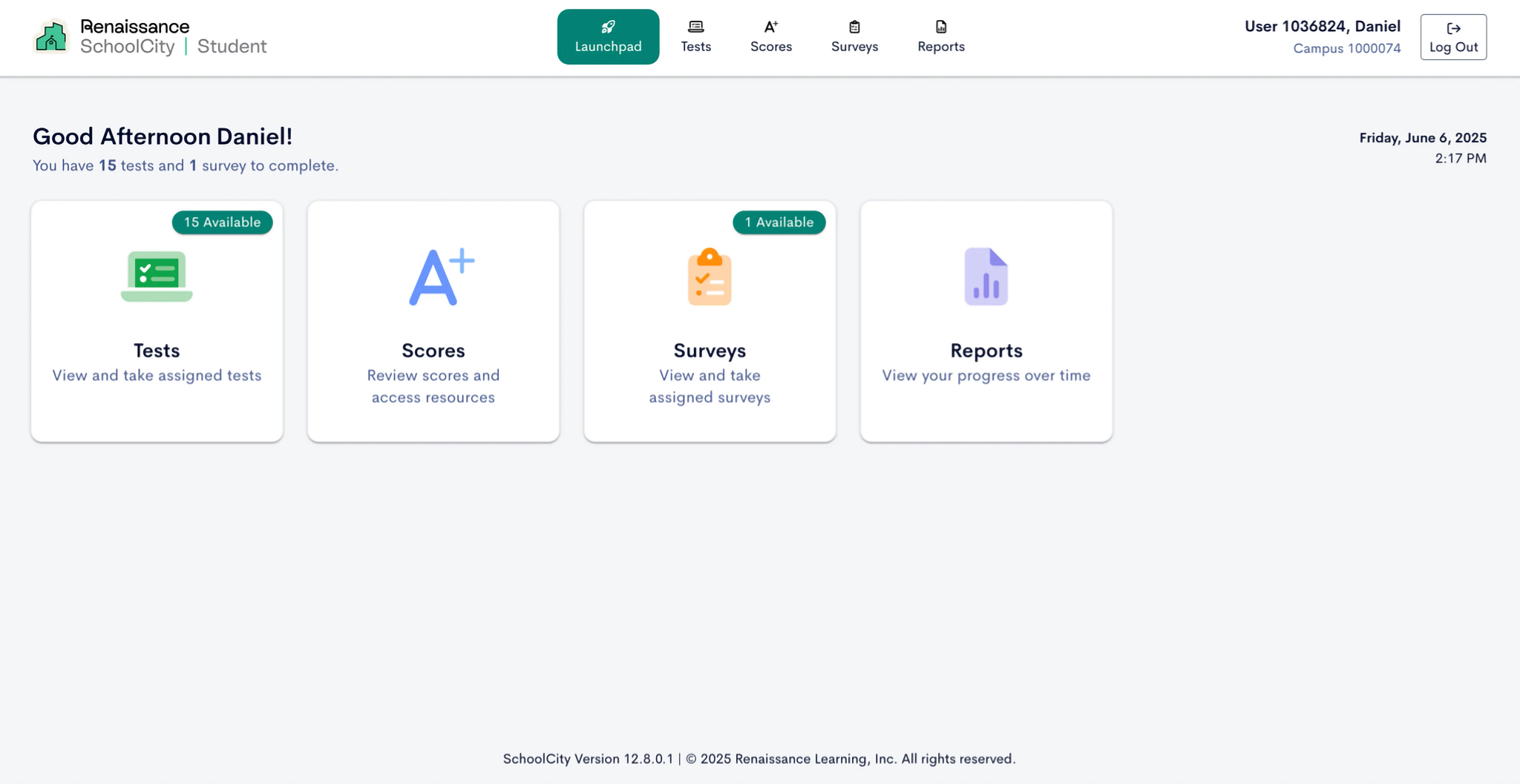Open the Scores card to review scores
This screenshot has height=784, width=1520.
[433, 320]
